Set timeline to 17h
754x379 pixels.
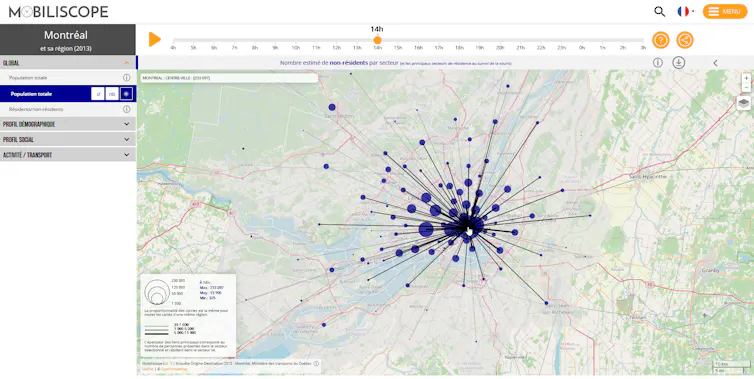(x=439, y=48)
